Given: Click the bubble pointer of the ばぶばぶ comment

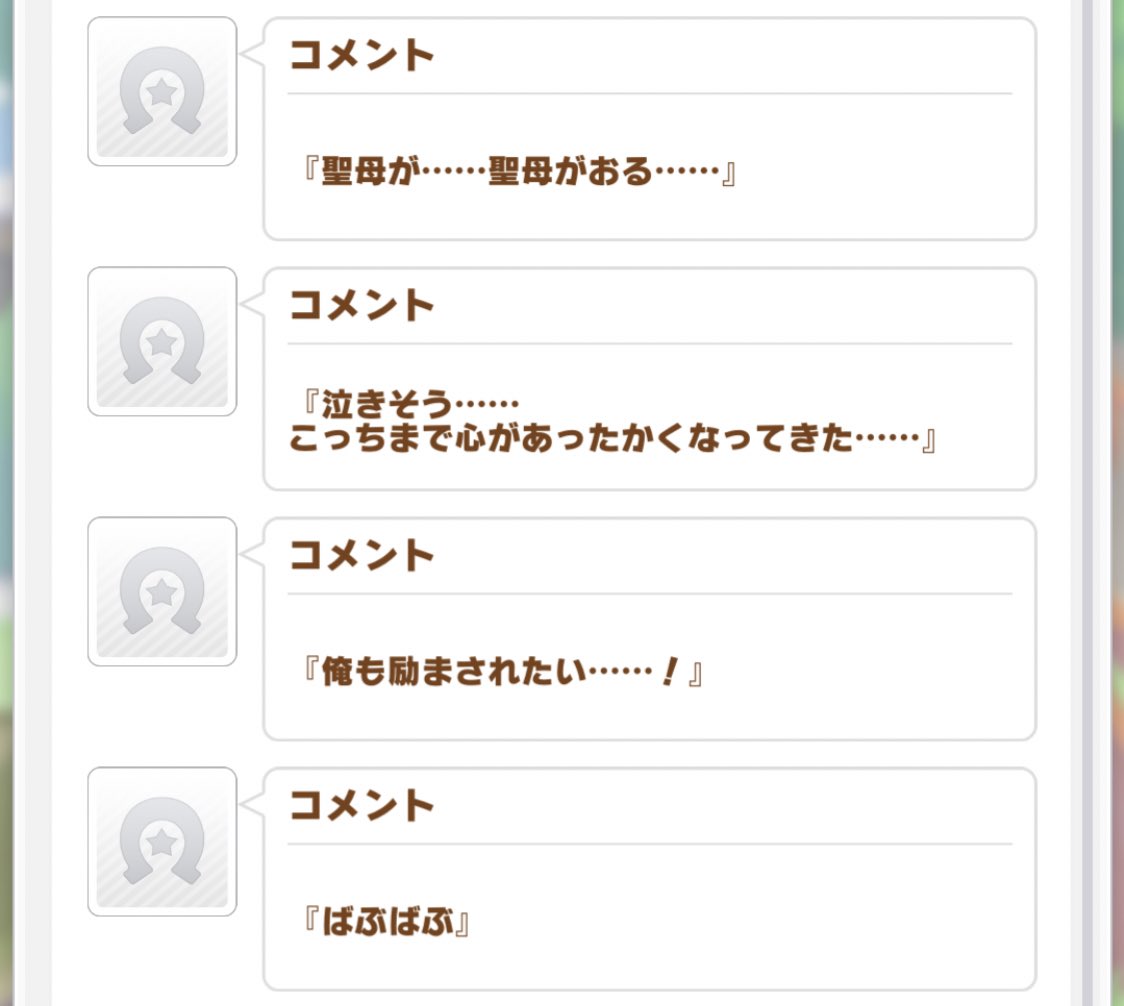Looking at the screenshot, I should [x=253, y=807].
